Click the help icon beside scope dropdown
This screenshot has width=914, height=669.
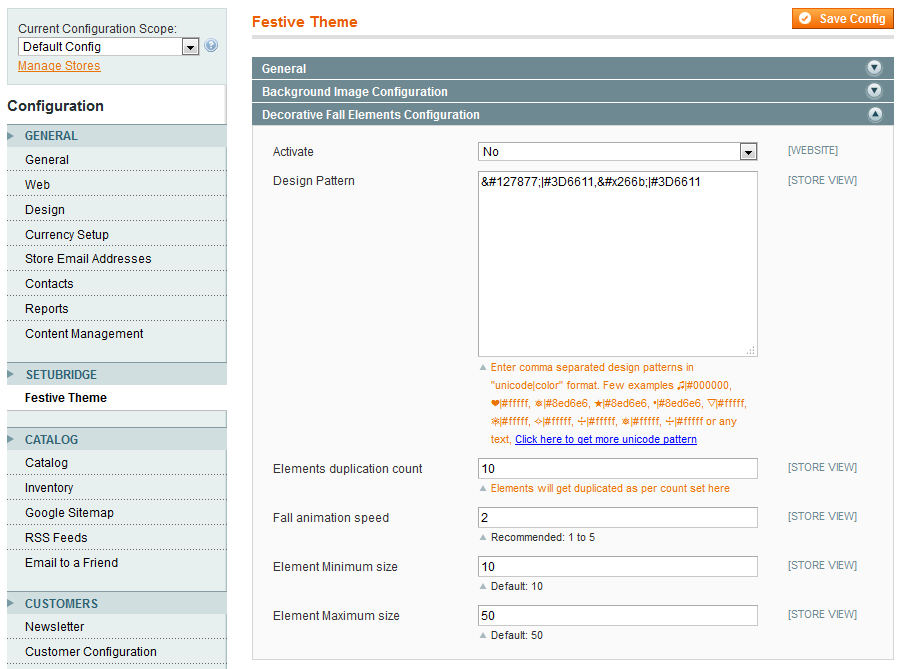point(211,46)
